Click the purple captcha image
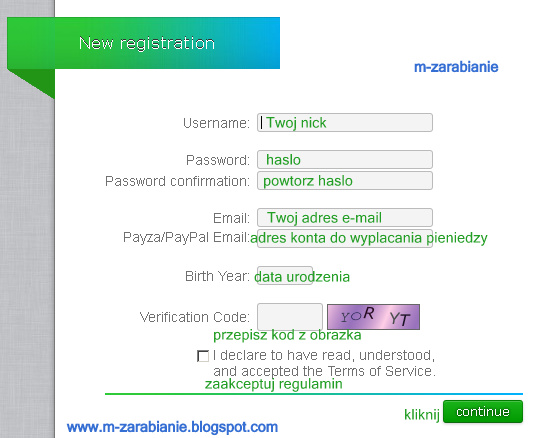This screenshot has height=438, width=542. point(373,317)
